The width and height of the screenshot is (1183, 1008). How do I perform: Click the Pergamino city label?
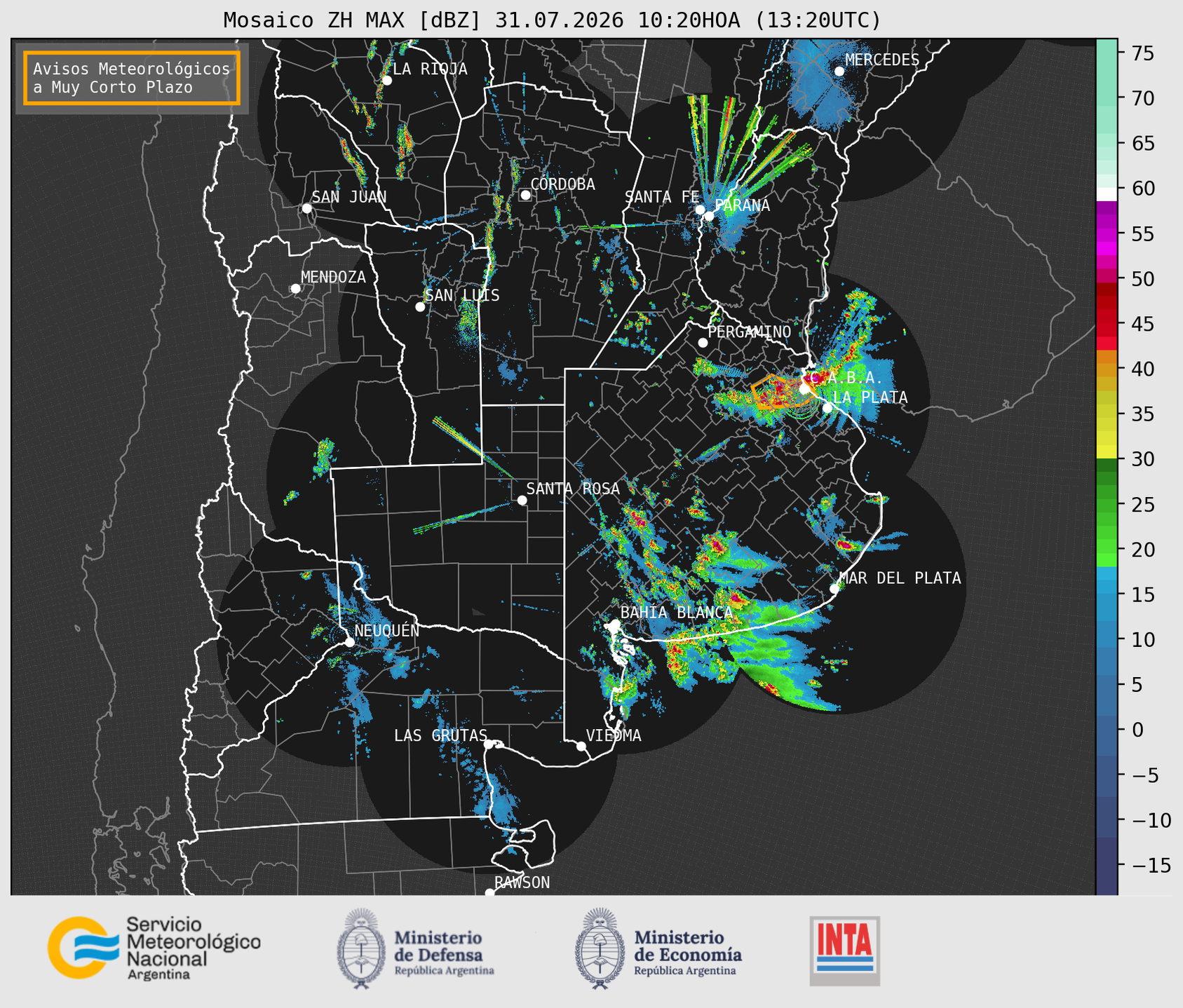tap(749, 332)
